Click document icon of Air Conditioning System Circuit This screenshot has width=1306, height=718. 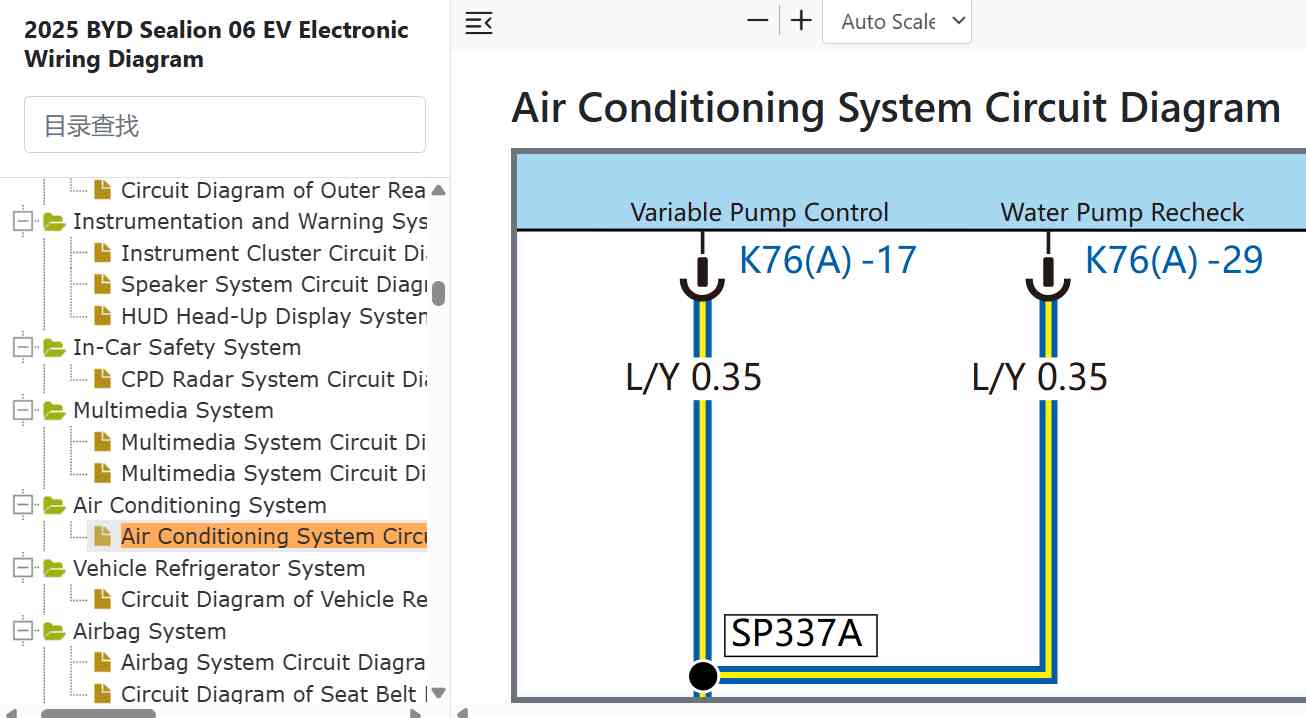click(102, 536)
